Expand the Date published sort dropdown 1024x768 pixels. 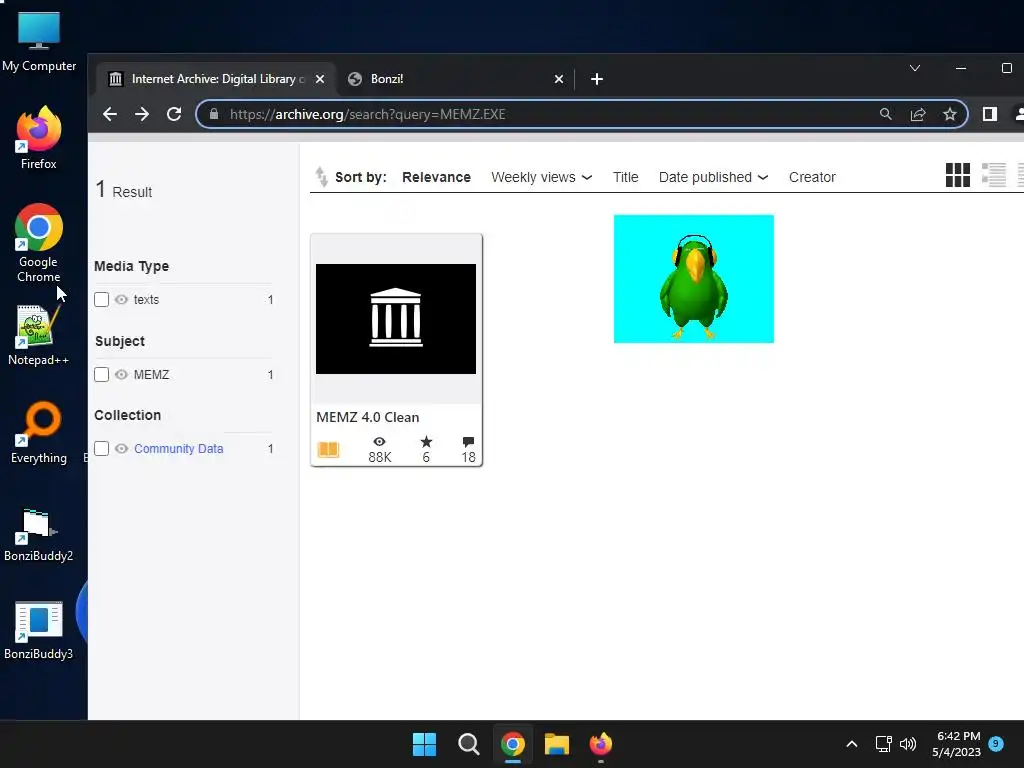(713, 177)
